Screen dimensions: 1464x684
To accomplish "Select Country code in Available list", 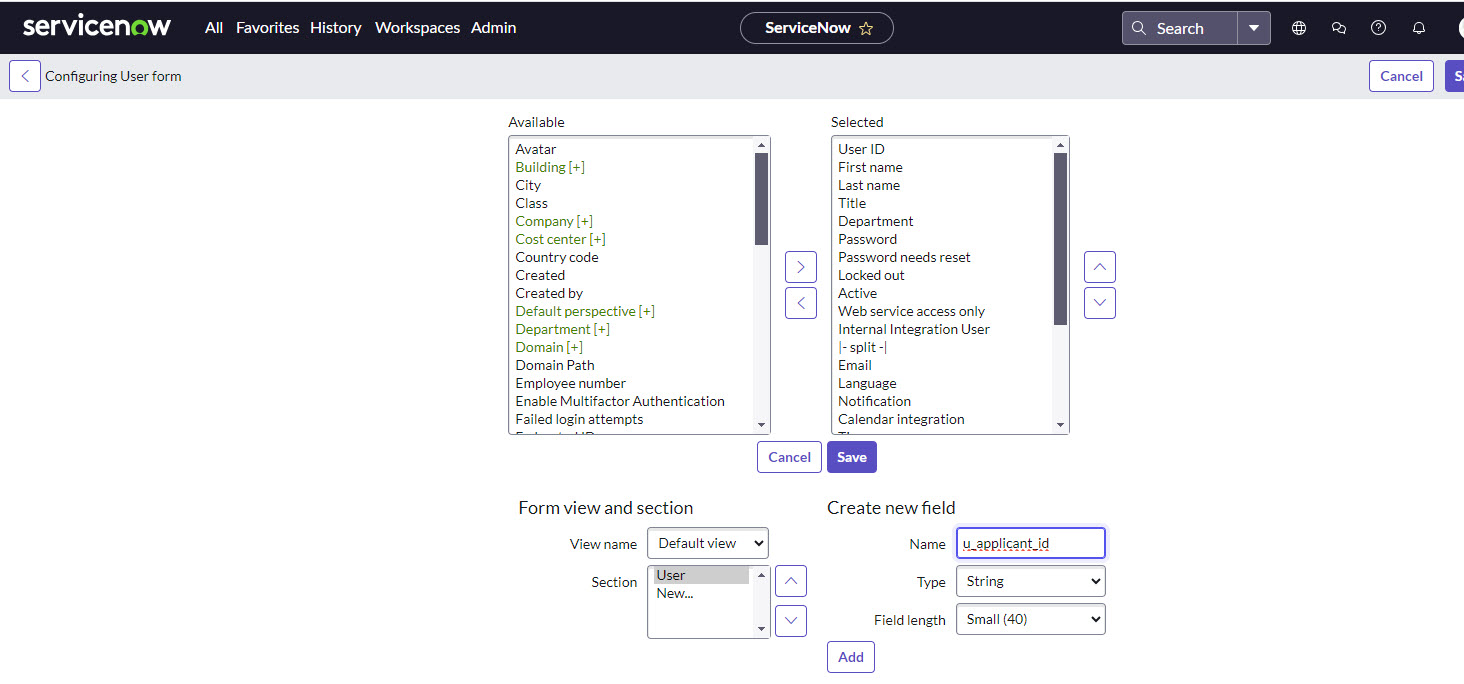I will 557,257.
